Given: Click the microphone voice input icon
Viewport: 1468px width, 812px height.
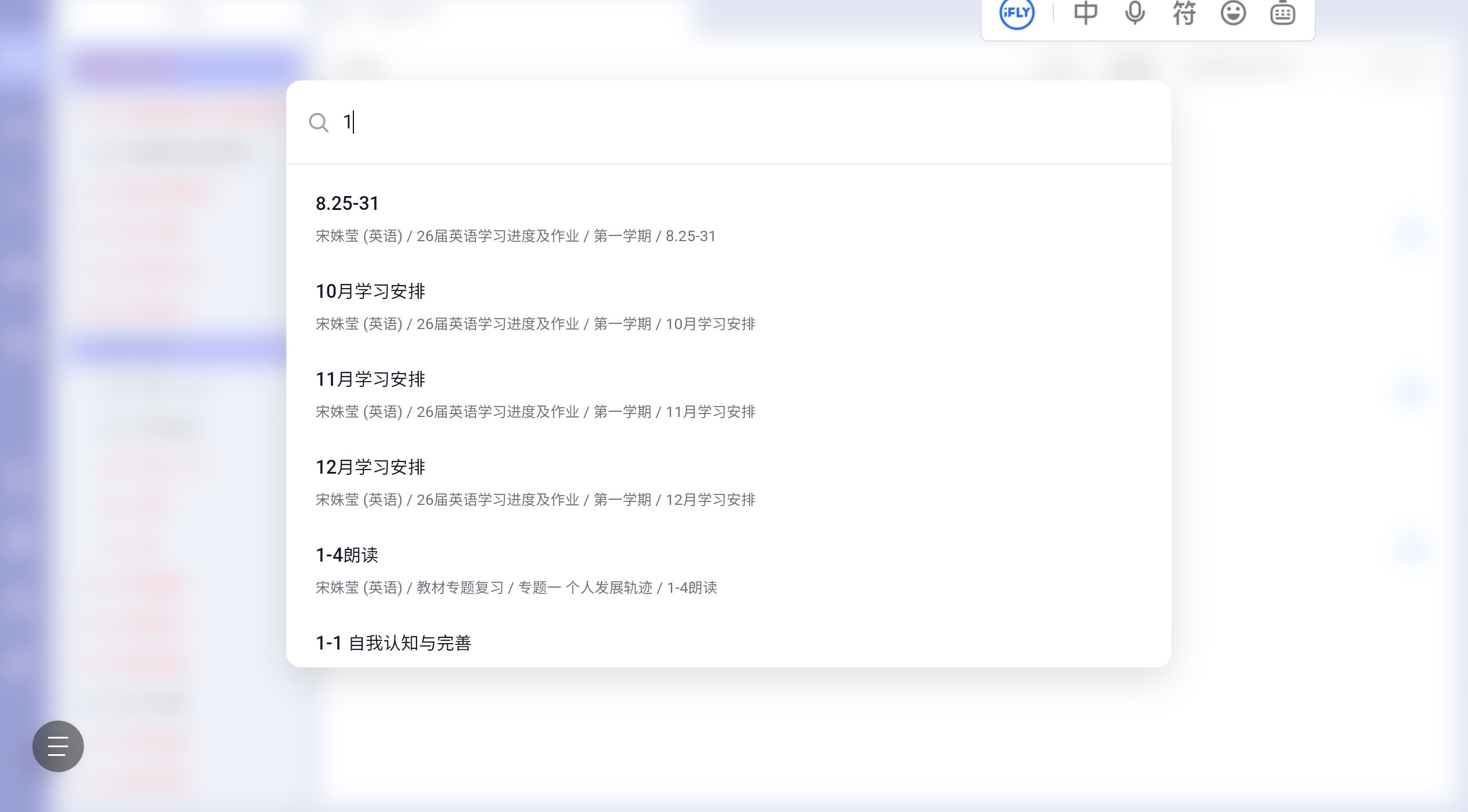Looking at the screenshot, I should point(1134,13).
